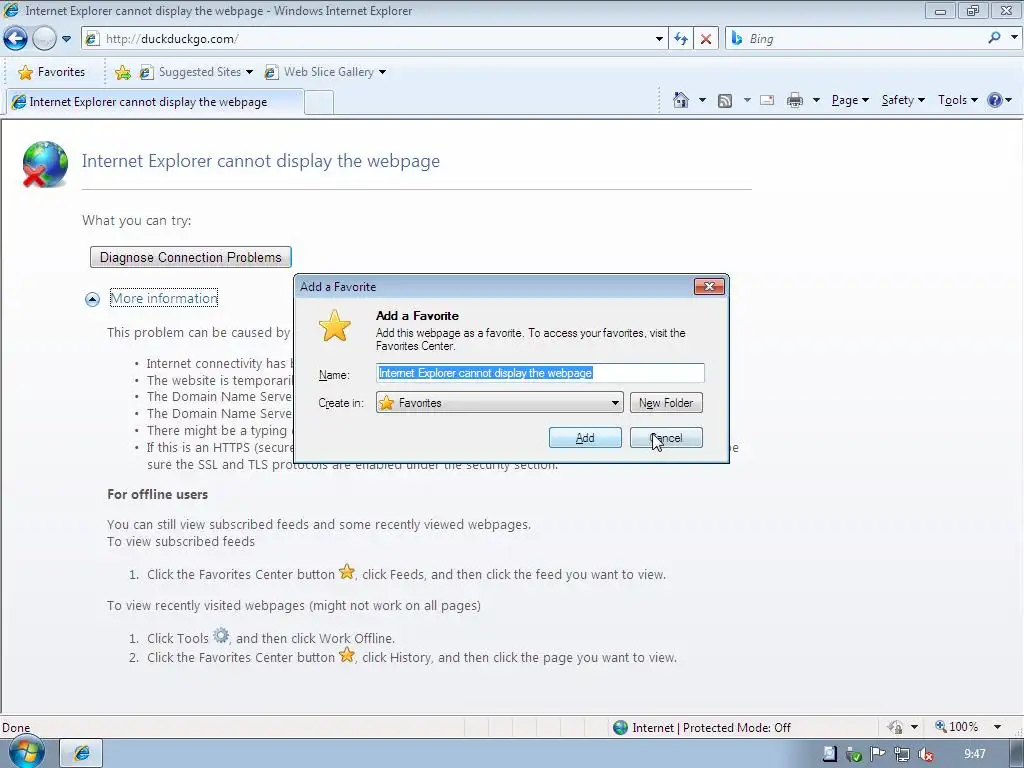Viewport: 1024px width, 768px height.
Task: Click Diagnose Connection Problems button
Action: [191, 257]
